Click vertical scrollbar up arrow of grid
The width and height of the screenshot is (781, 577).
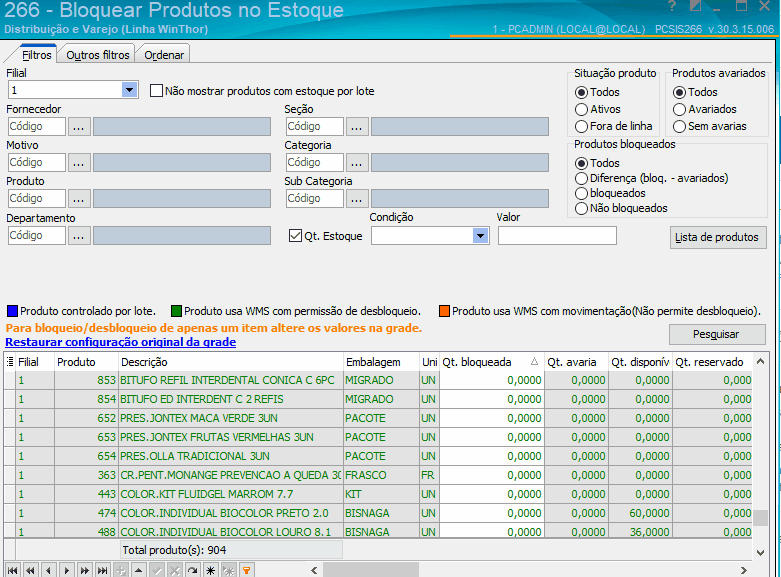click(760, 361)
